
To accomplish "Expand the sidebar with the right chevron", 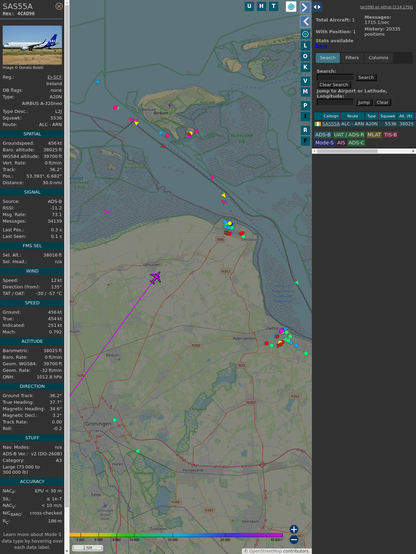I will point(305,7).
